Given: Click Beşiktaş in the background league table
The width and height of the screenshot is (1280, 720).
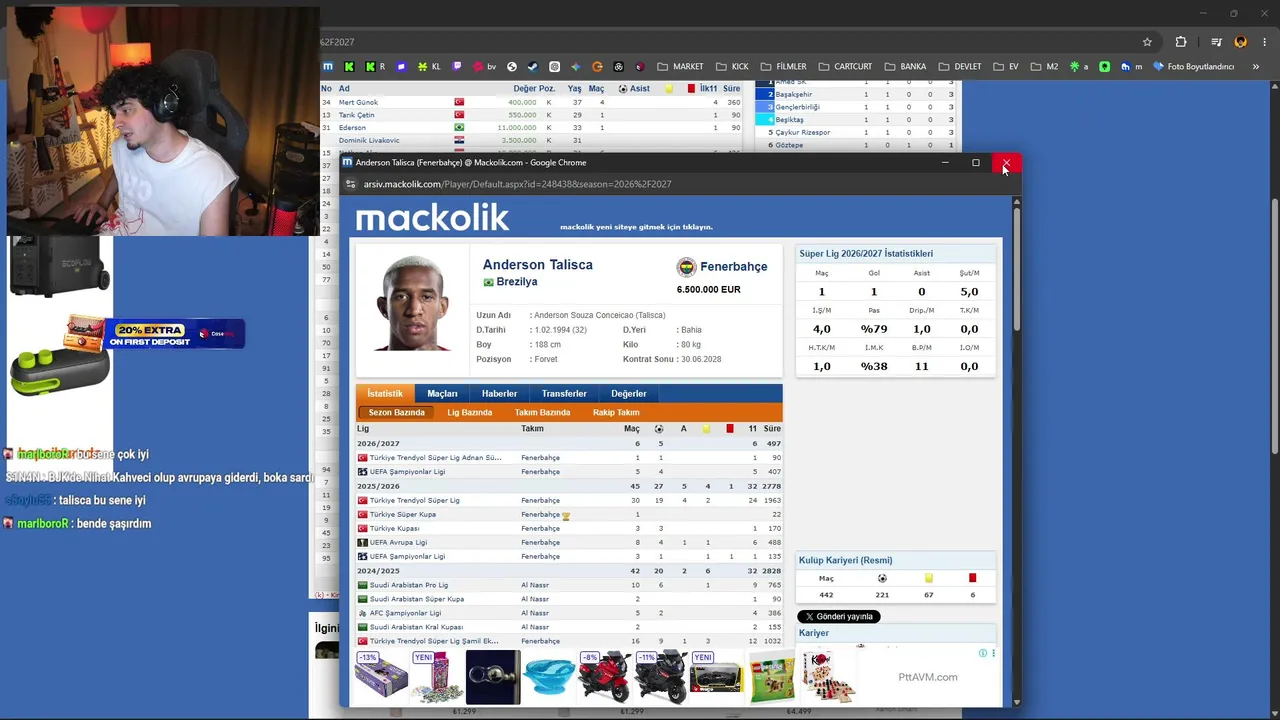Looking at the screenshot, I should [x=790, y=120].
